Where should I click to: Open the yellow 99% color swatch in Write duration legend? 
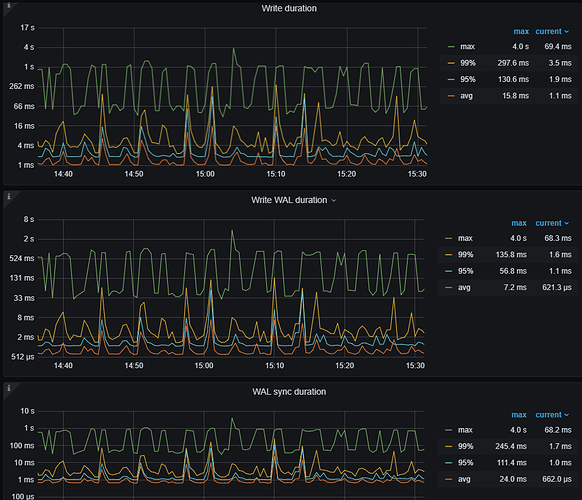click(x=451, y=63)
